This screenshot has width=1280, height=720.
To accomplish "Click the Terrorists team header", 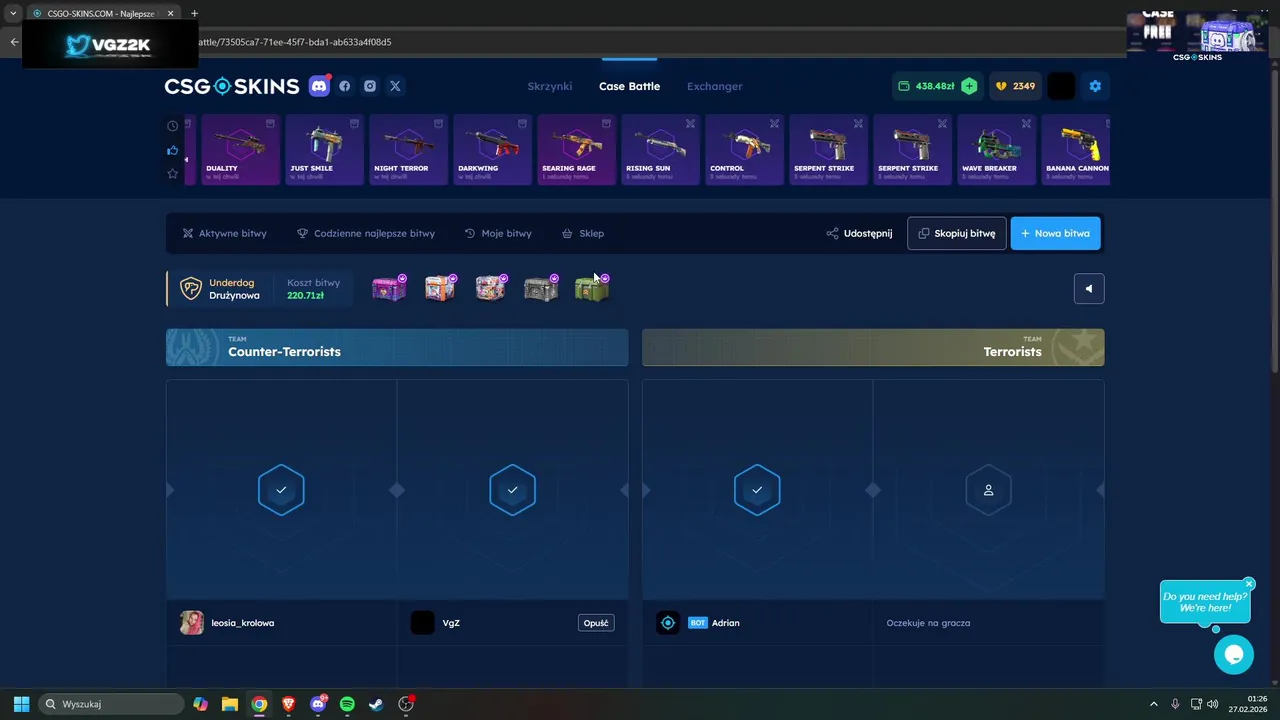I will pyautogui.click(x=873, y=347).
